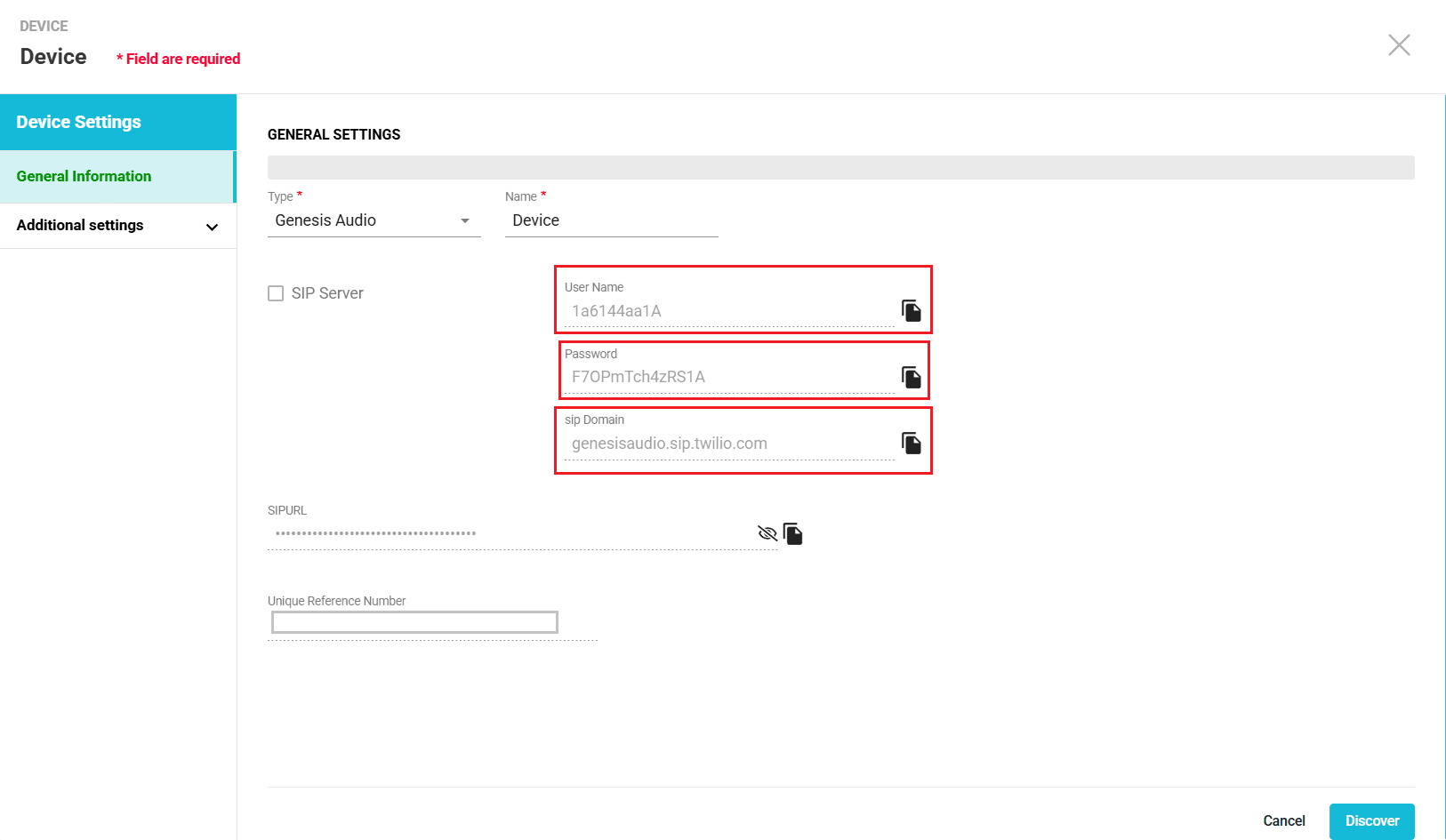Close the Device dialog with X
The width and height of the screenshot is (1446, 840).
(x=1399, y=45)
